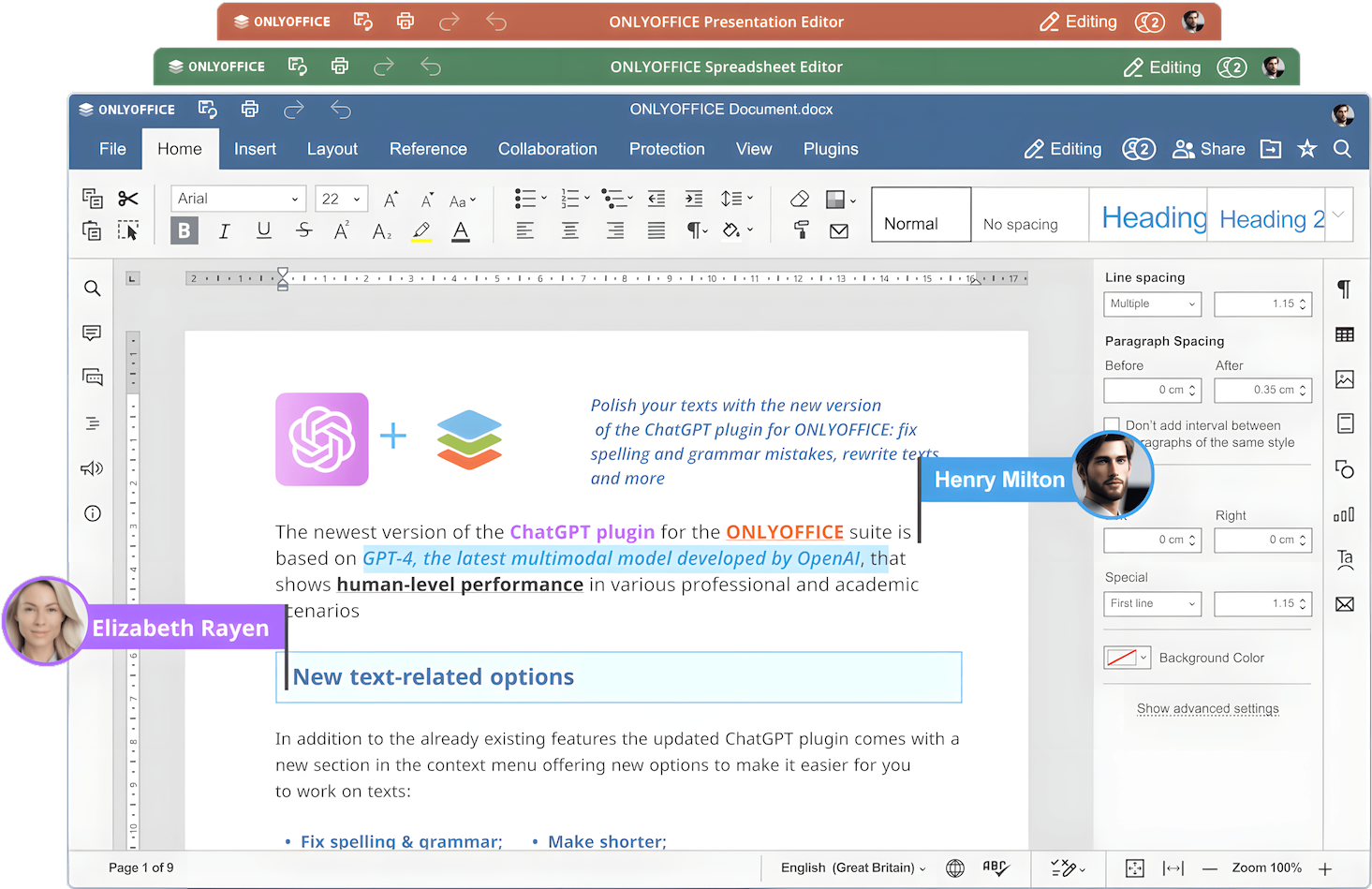This screenshot has height=889, width=1372.
Task: Open the Headings navigation panel
Action: point(92,423)
